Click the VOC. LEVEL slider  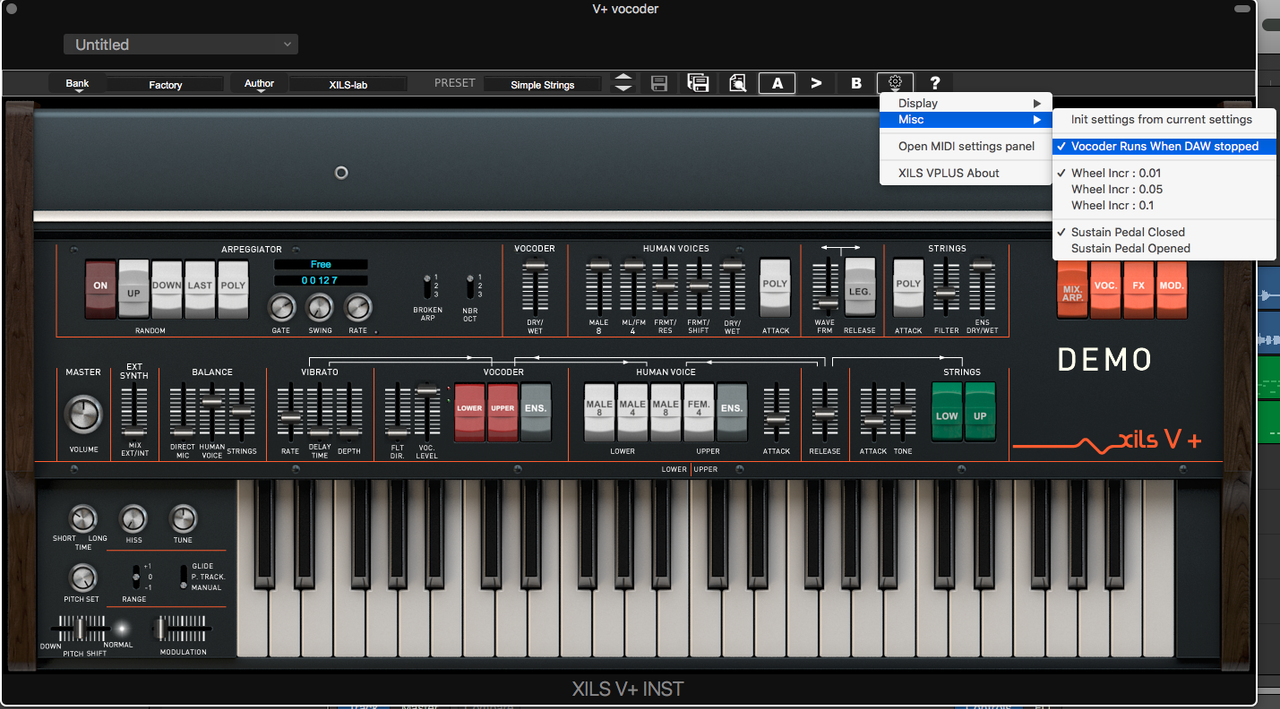pyautogui.click(x=427, y=412)
